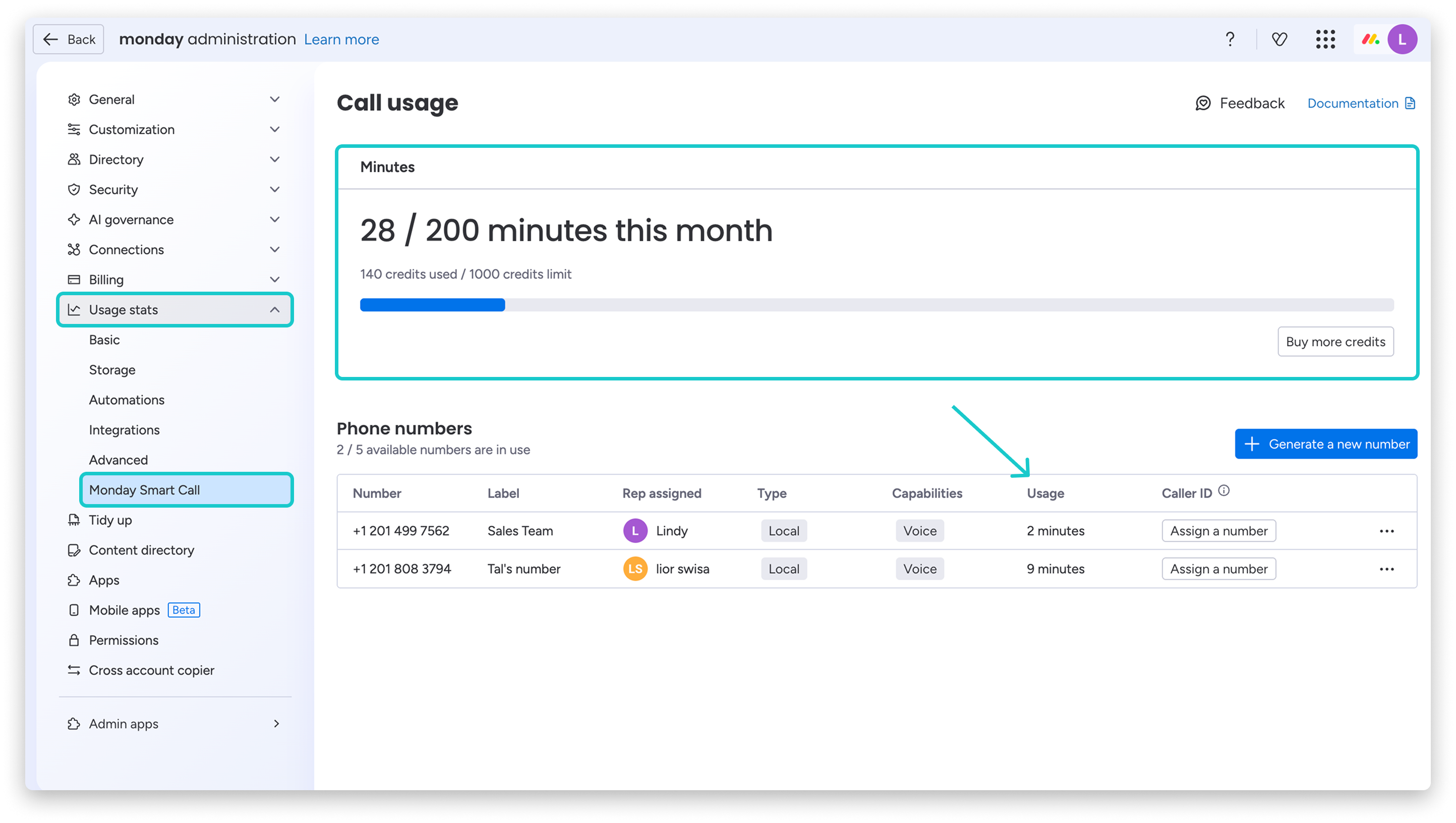1456x823 pixels.
Task: Click the monday logo icon near avatar
Action: (1370, 39)
